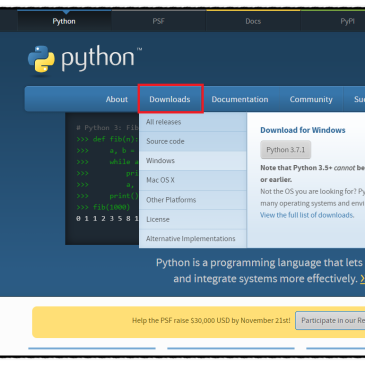Click the 'Help the PSF raise $30,000 USD' text
Screen dimensions: 365x365
coord(211,321)
